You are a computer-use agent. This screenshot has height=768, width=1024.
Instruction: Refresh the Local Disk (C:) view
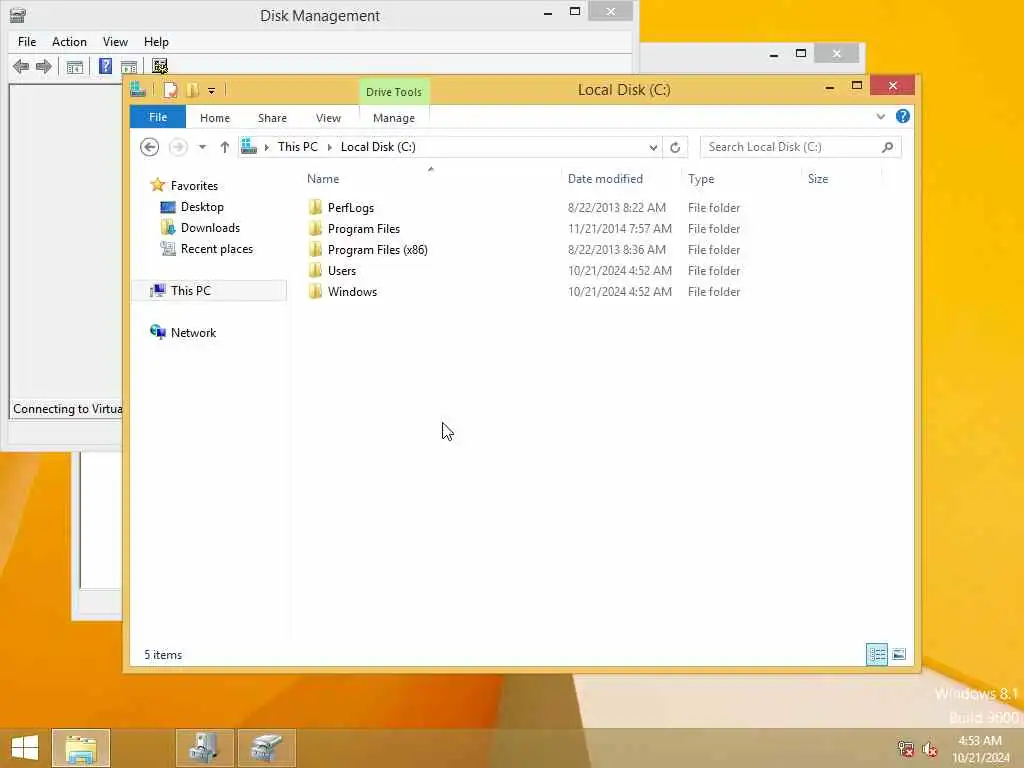pos(675,147)
